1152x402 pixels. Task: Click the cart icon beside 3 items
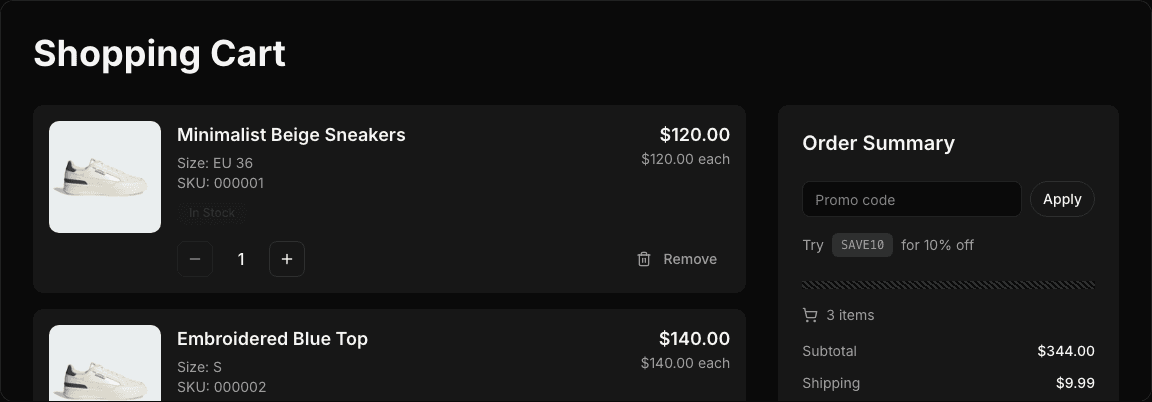point(810,315)
